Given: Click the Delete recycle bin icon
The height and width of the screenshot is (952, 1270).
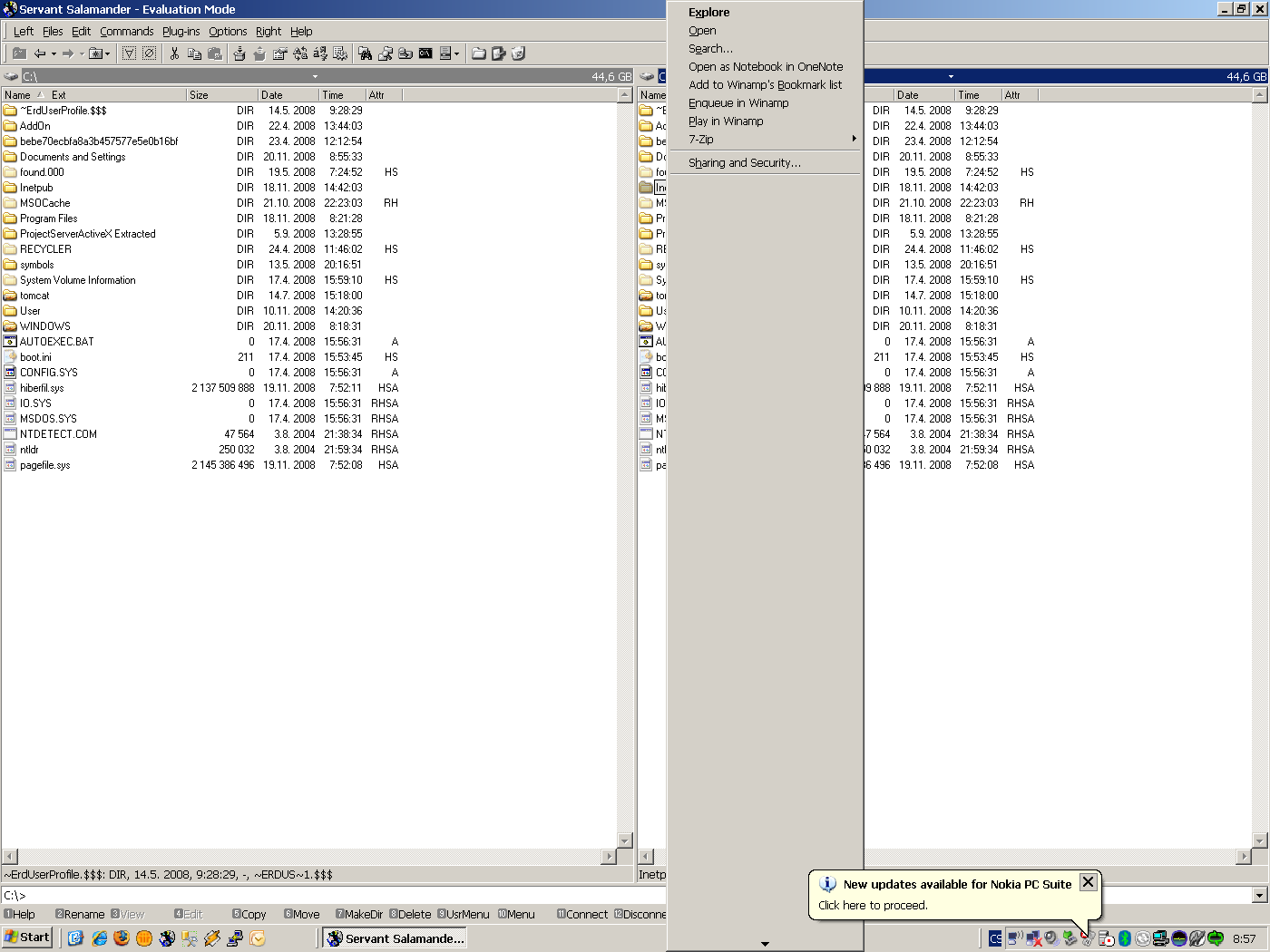Looking at the screenshot, I should [519, 53].
